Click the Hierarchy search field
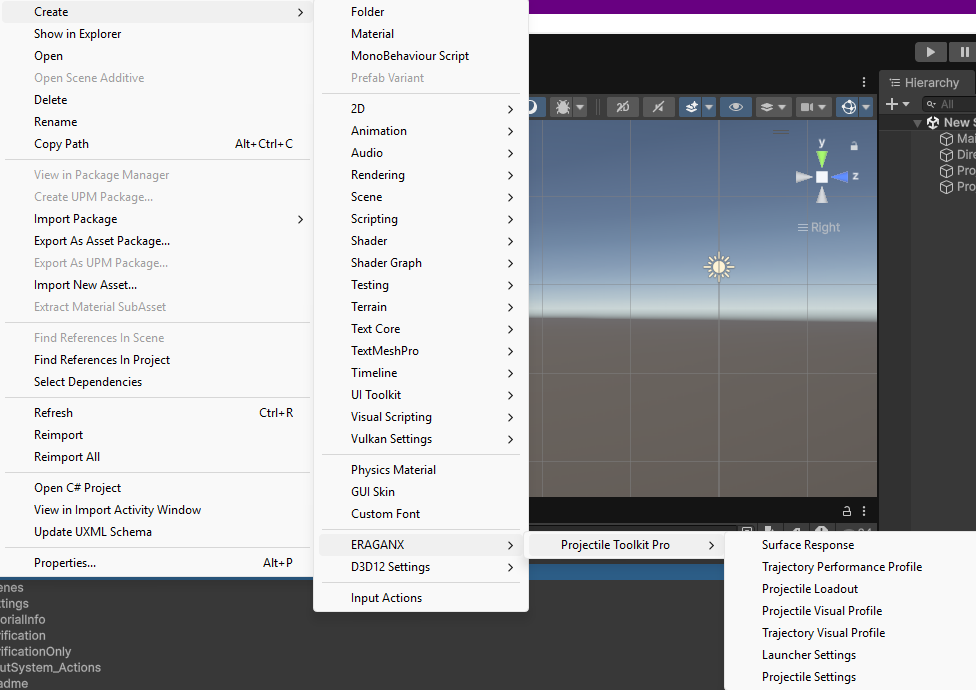976x690 pixels. click(949, 104)
